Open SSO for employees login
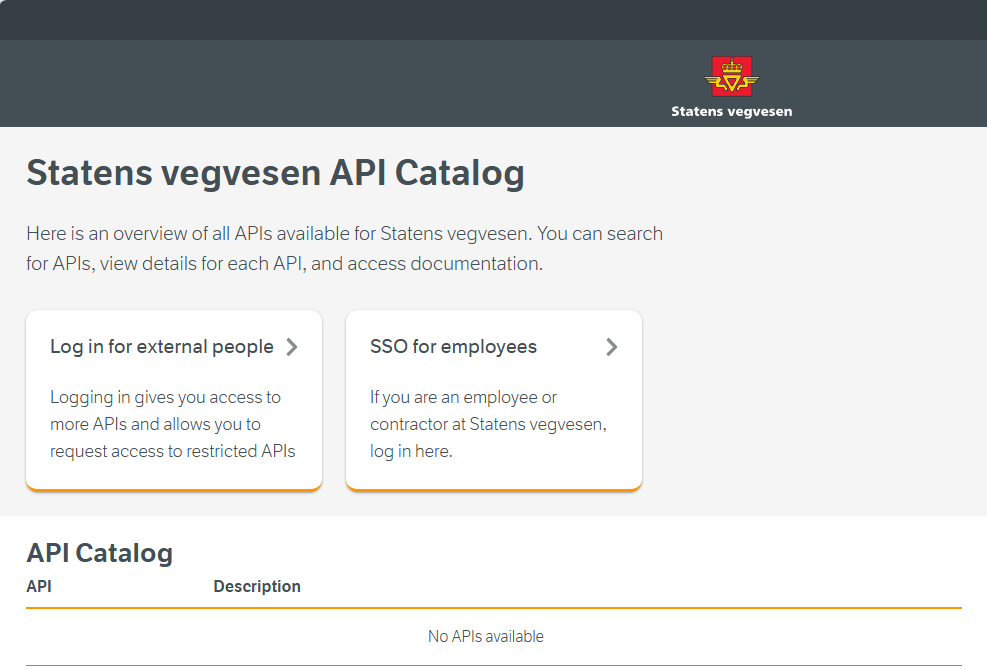 coord(494,400)
